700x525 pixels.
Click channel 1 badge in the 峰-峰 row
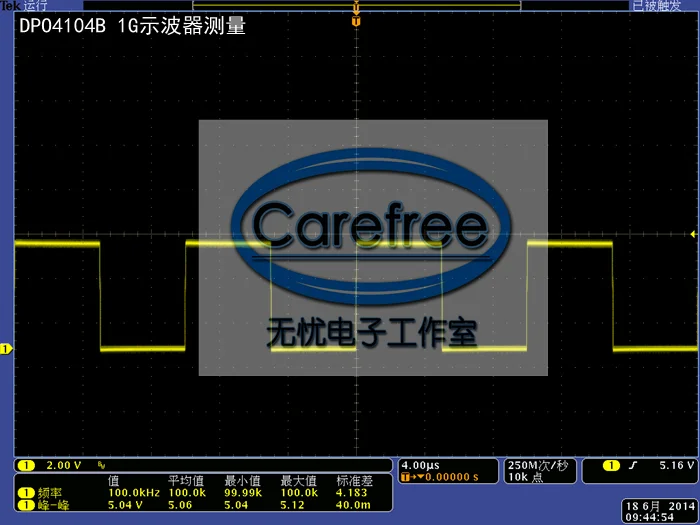click(26, 505)
